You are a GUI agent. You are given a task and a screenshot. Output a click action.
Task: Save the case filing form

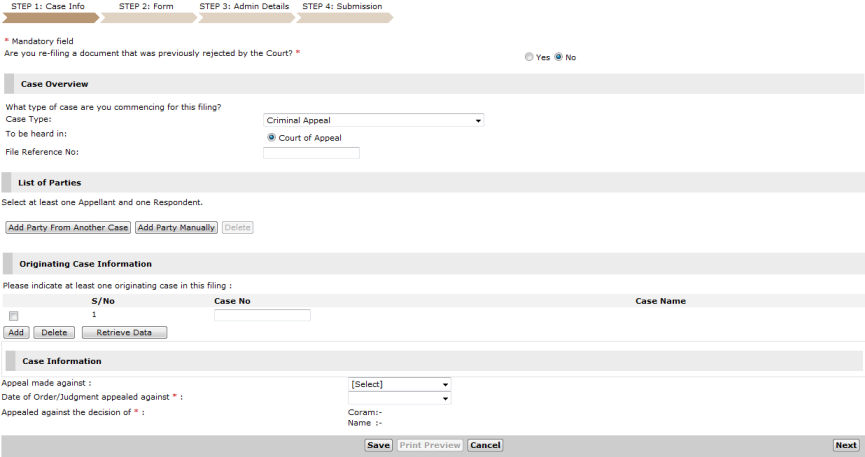tap(378, 445)
